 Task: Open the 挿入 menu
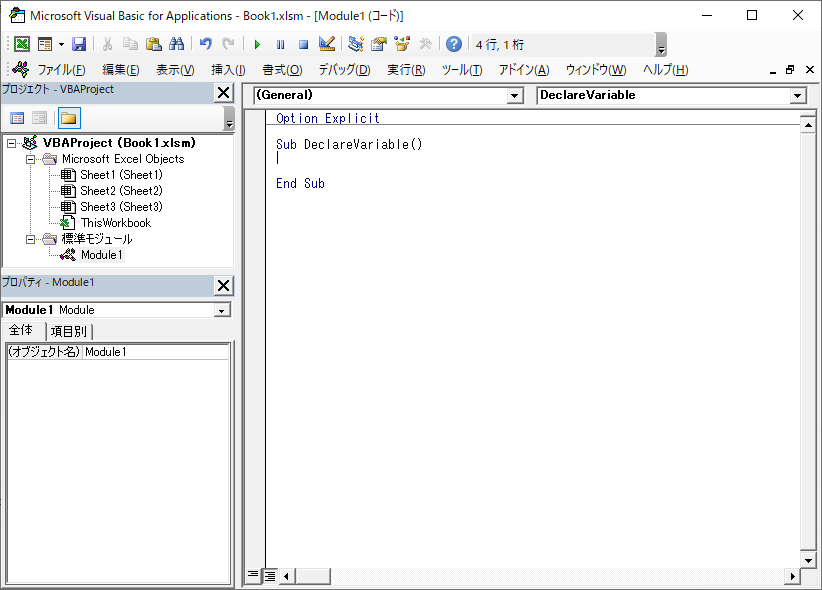click(x=228, y=70)
